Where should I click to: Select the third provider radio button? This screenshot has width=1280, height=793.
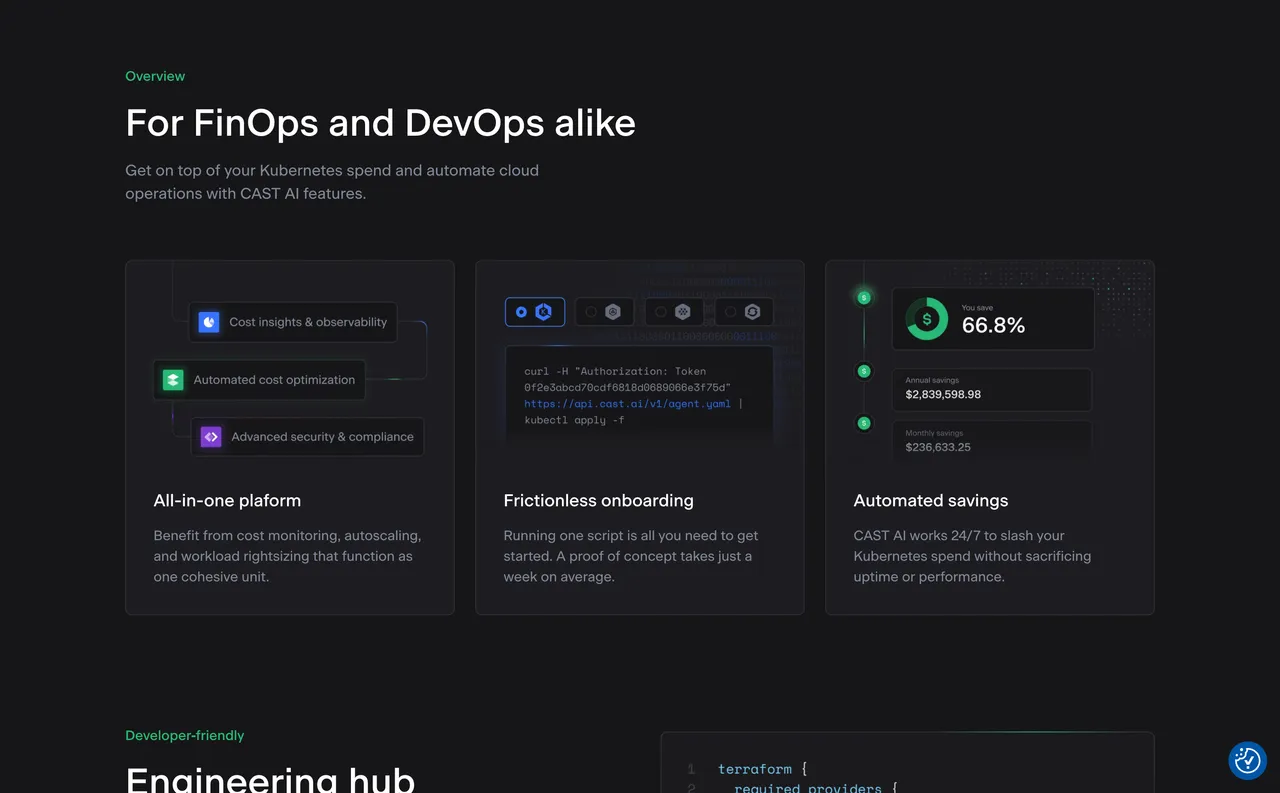click(661, 312)
